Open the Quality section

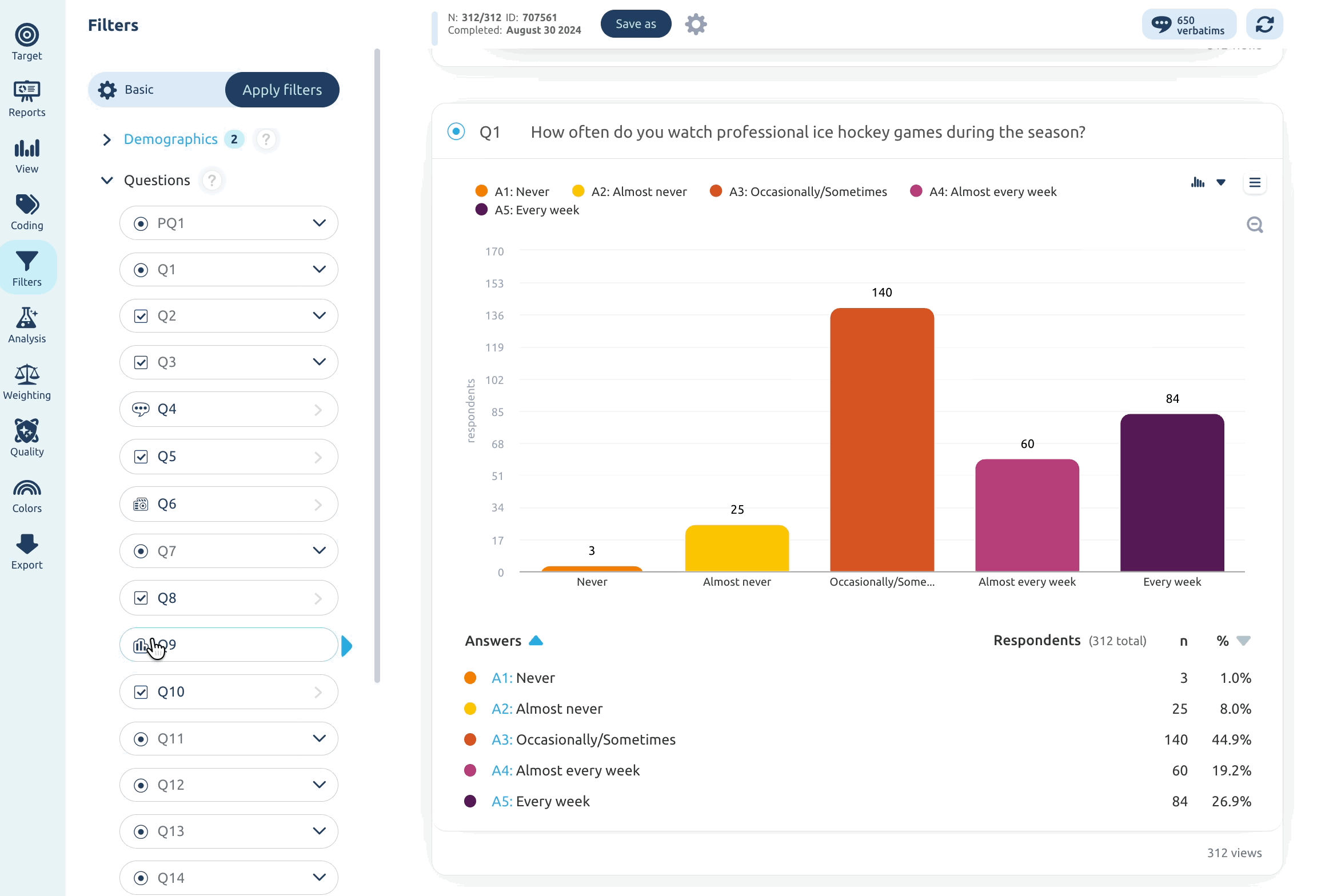[27, 438]
